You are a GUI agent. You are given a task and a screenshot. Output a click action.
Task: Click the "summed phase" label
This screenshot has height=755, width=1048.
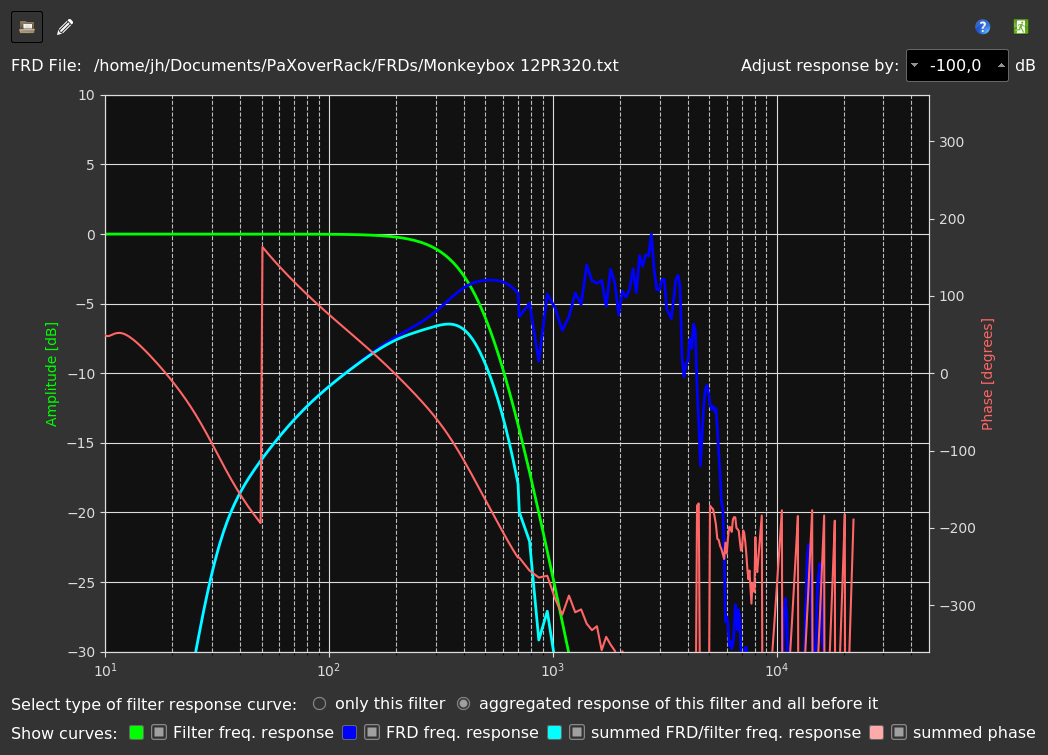coord(974,732)
